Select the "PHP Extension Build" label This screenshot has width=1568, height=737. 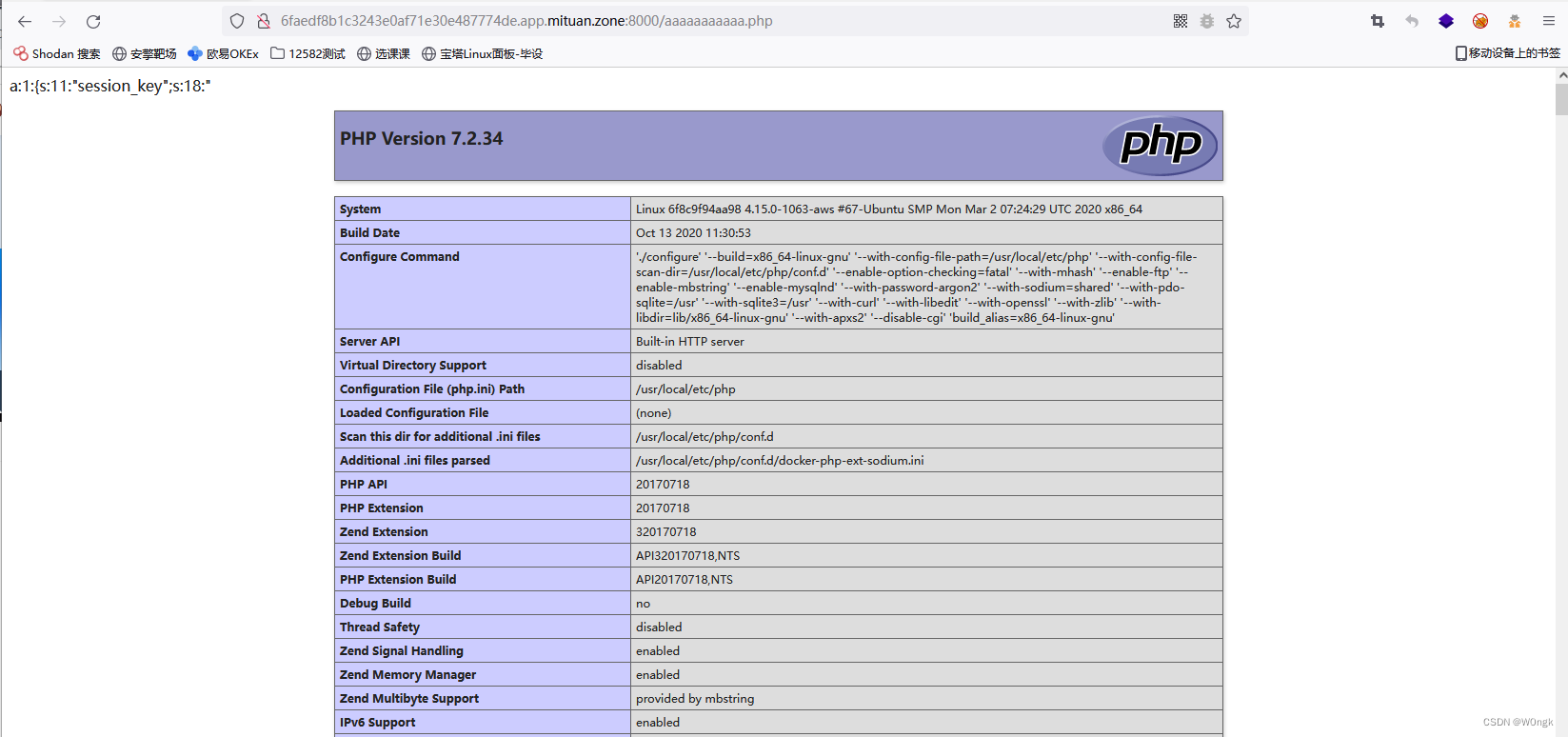398,580
